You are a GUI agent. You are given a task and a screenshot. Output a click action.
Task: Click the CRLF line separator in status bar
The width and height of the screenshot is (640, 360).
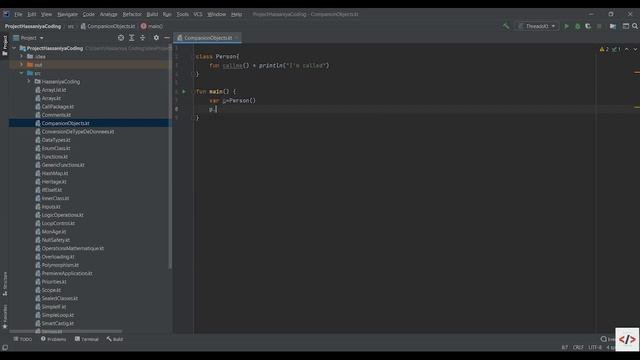(x=578, y=347)
